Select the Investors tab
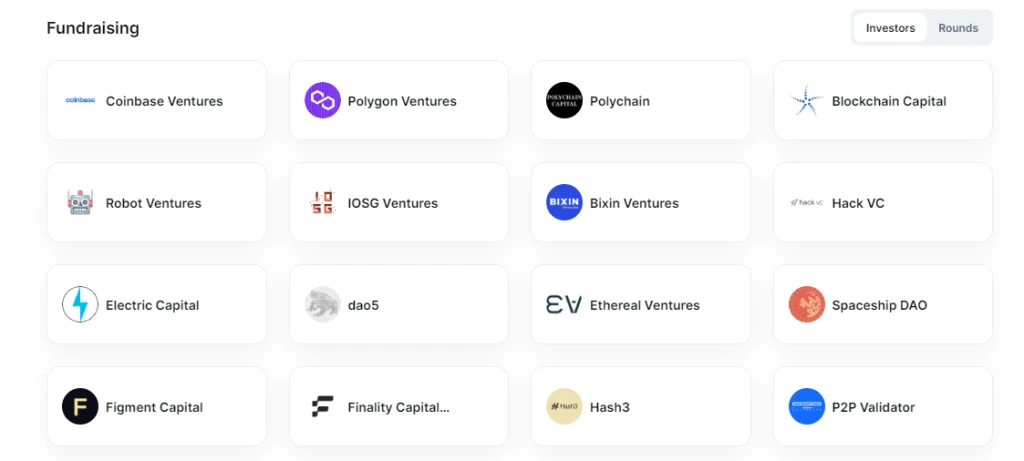Screen dimensions: 1024x461 [890, 28]
